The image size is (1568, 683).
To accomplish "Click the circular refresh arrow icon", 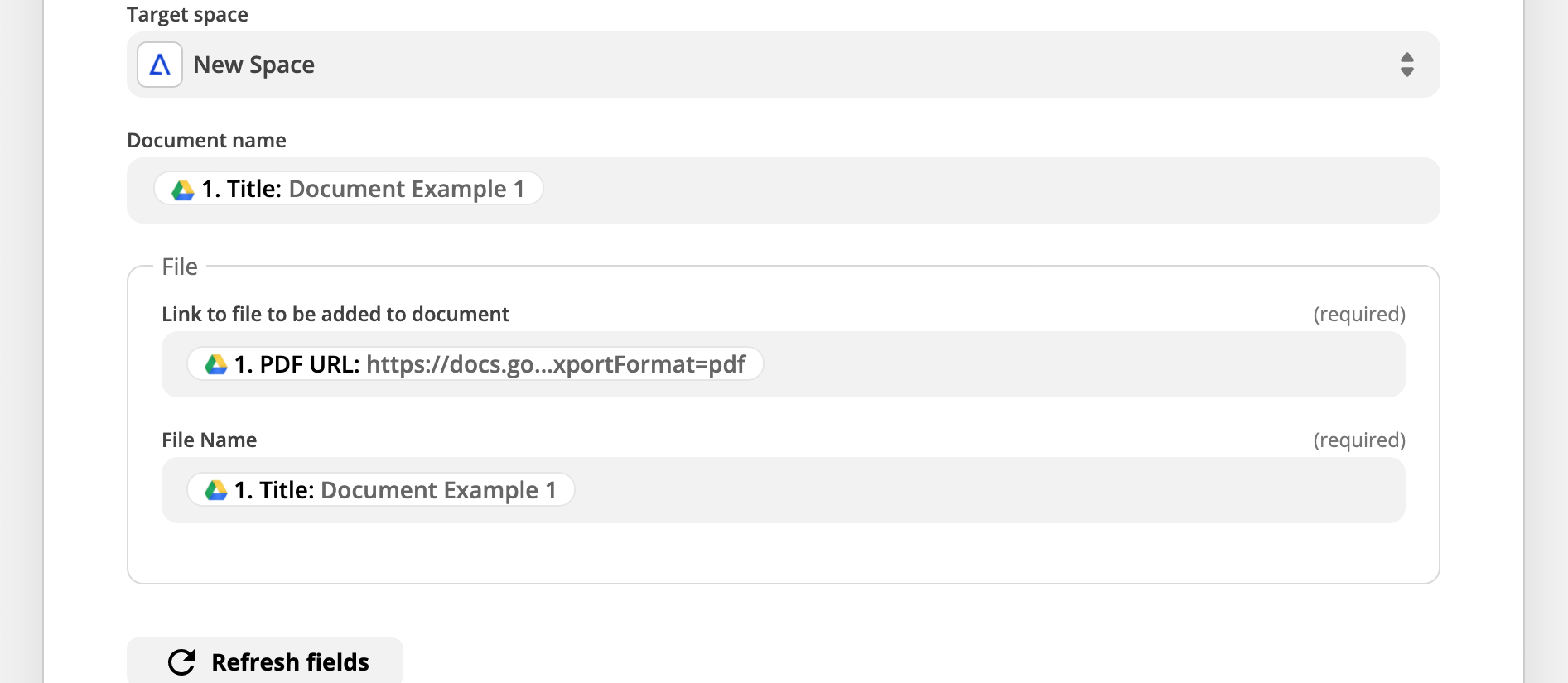I will (181, 662).
